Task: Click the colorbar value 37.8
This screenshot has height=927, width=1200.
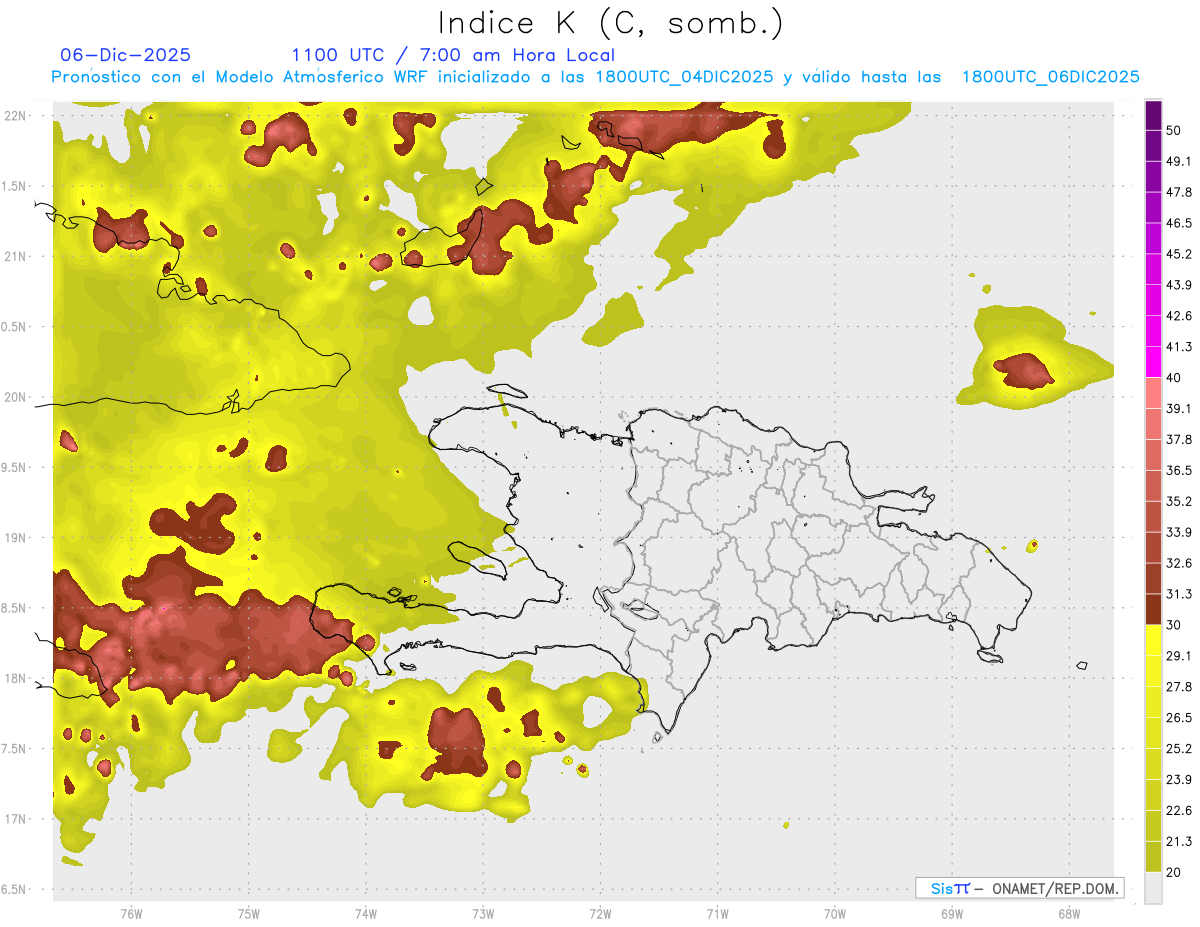Action: click(x=1180, y=439)
